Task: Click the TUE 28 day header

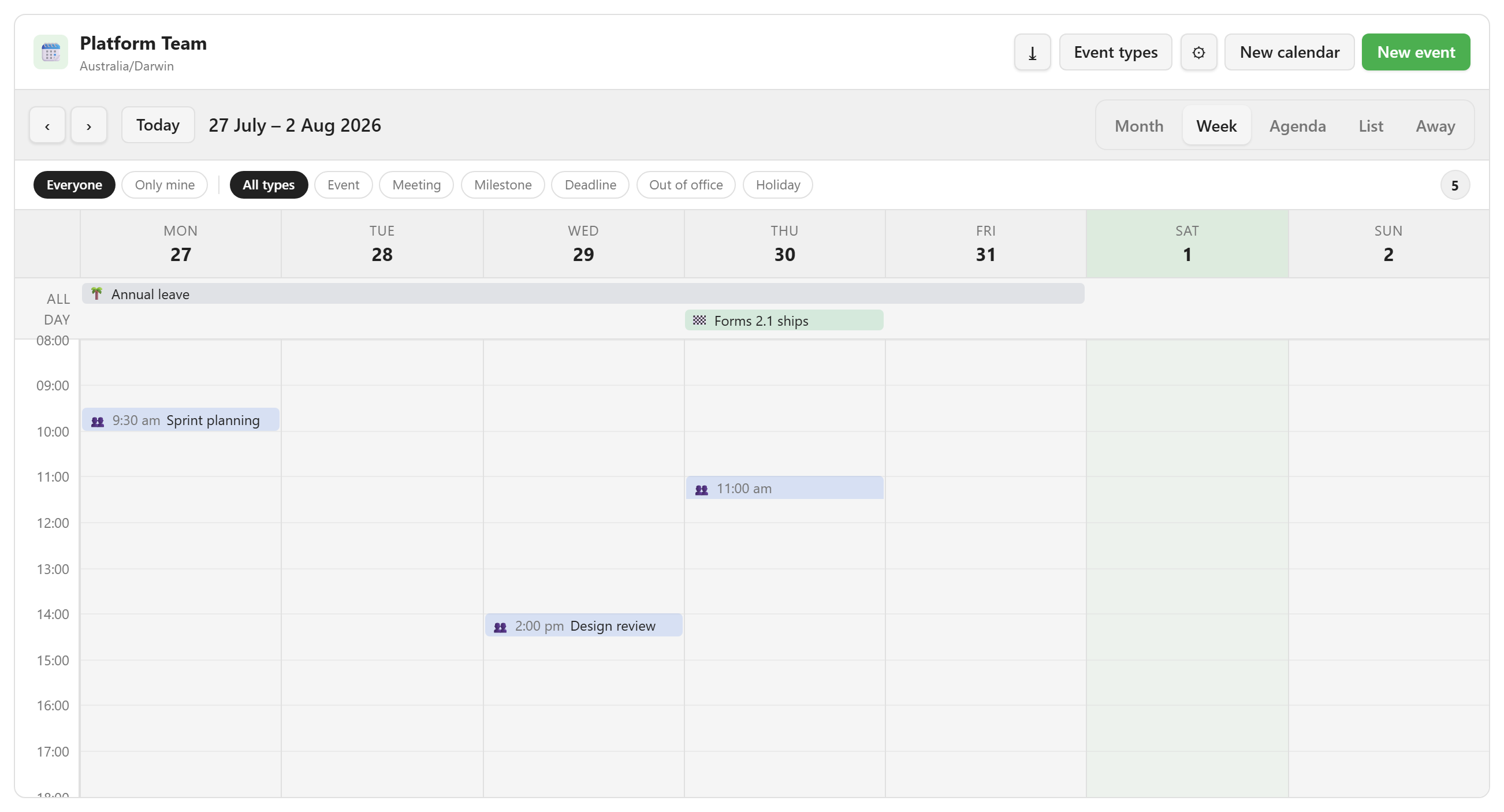Action: (x=382, y=243)
